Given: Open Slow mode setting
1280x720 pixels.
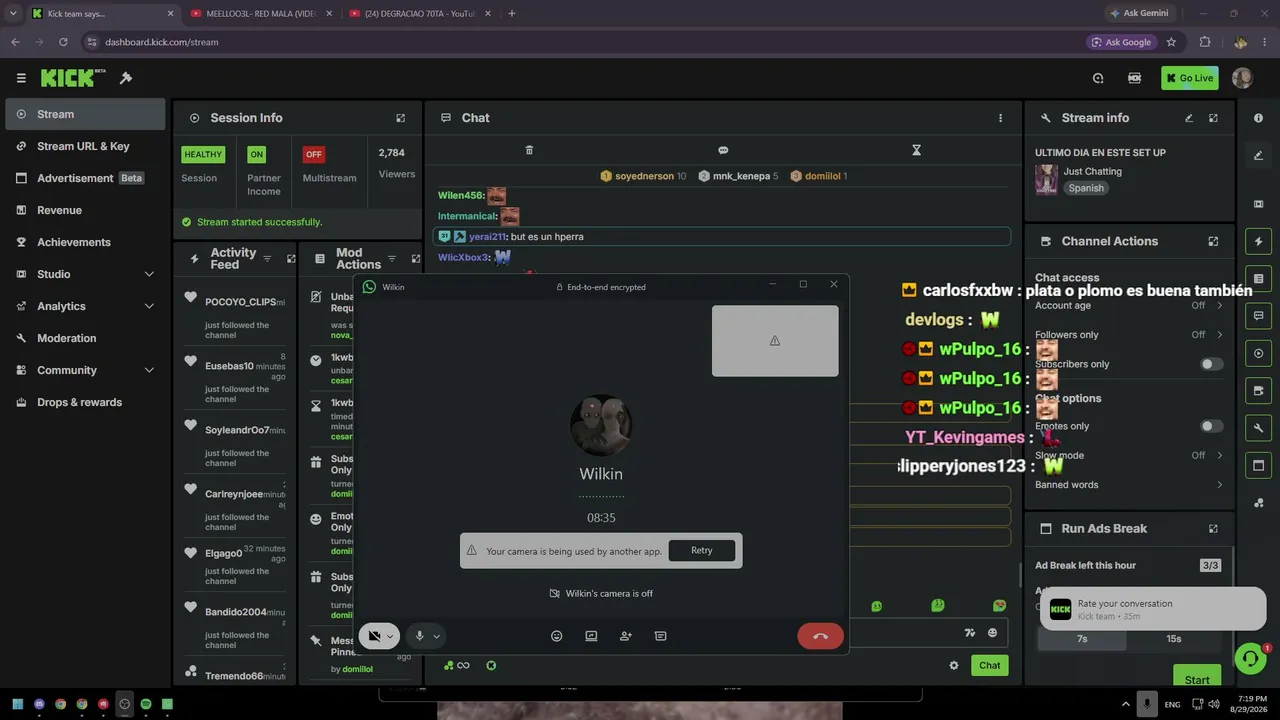Looking at the screenshot, I should (x=1129, y=455).
